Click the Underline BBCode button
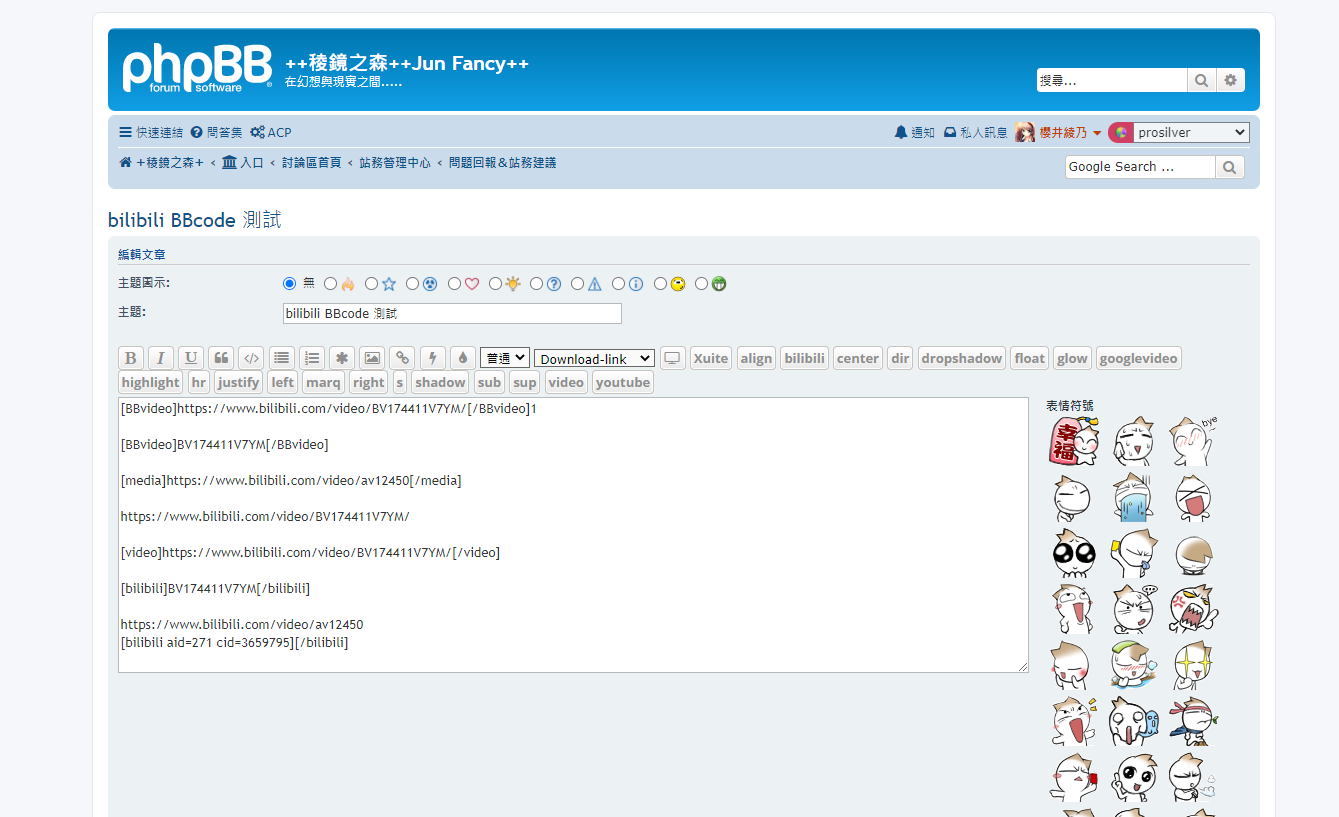 coord(191,358)
